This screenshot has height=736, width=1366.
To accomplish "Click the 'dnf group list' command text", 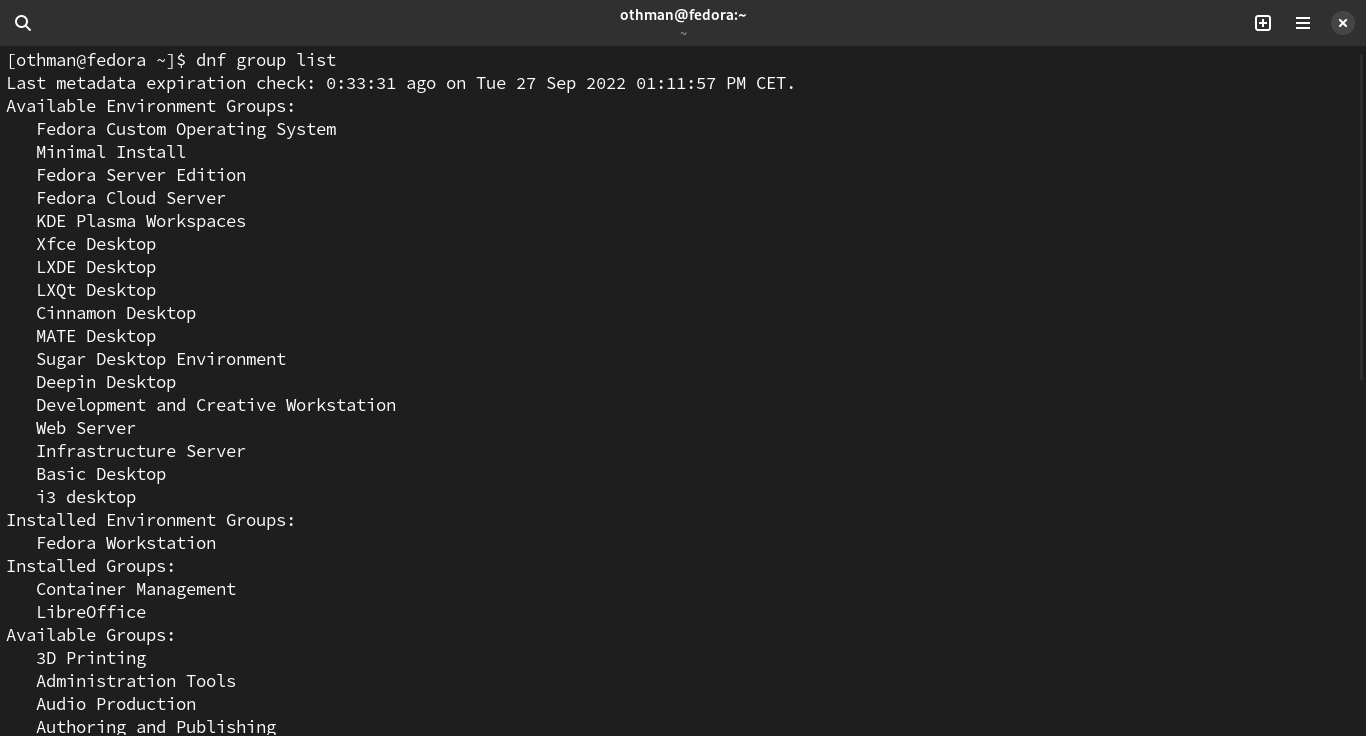I will [266, 60].
